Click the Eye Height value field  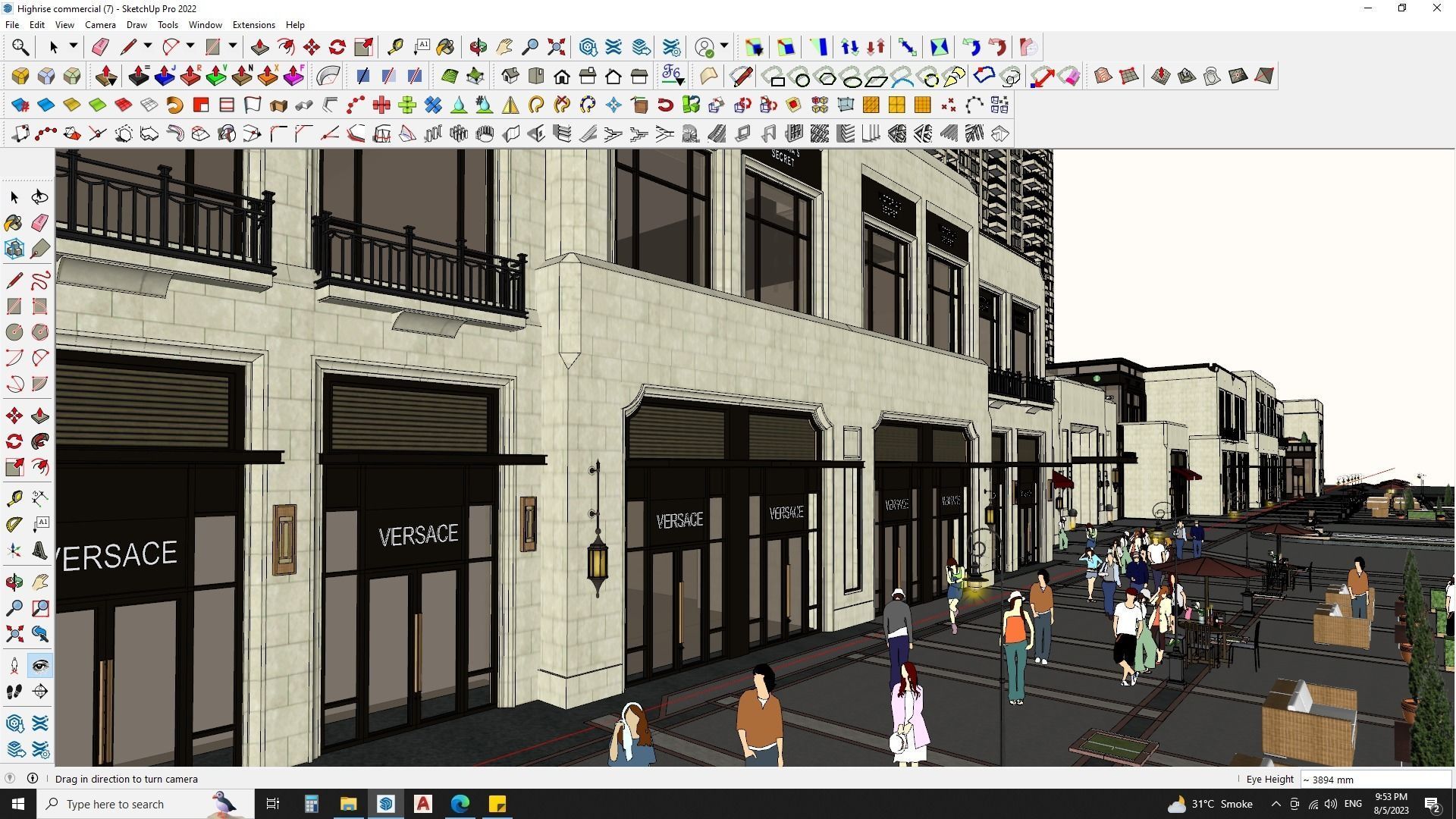1376,780
